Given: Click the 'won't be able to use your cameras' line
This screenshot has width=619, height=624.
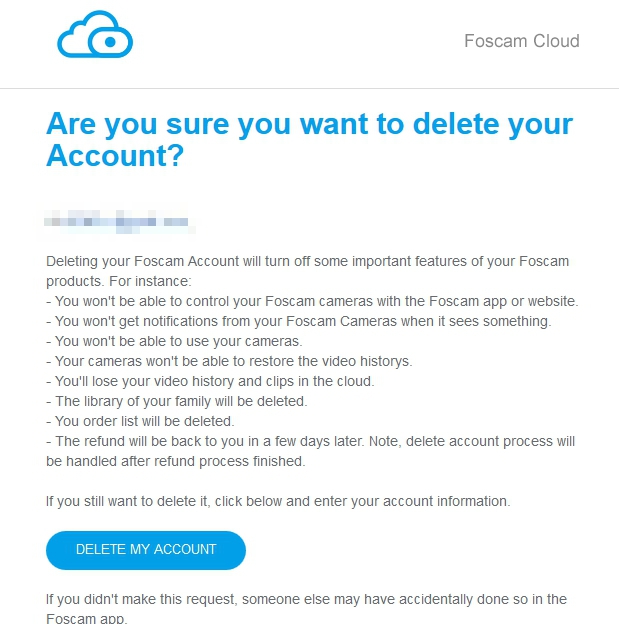Looking at the screenshot, I should pos(174,341).
